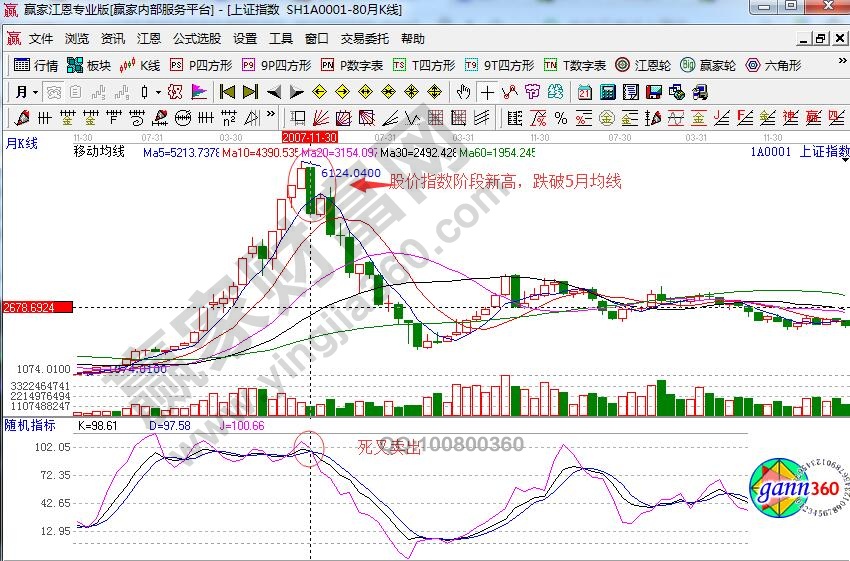Jump to first bar with skip-to-start arrow
This screenshot has height=561, width=850.
(x=227, y=92)
